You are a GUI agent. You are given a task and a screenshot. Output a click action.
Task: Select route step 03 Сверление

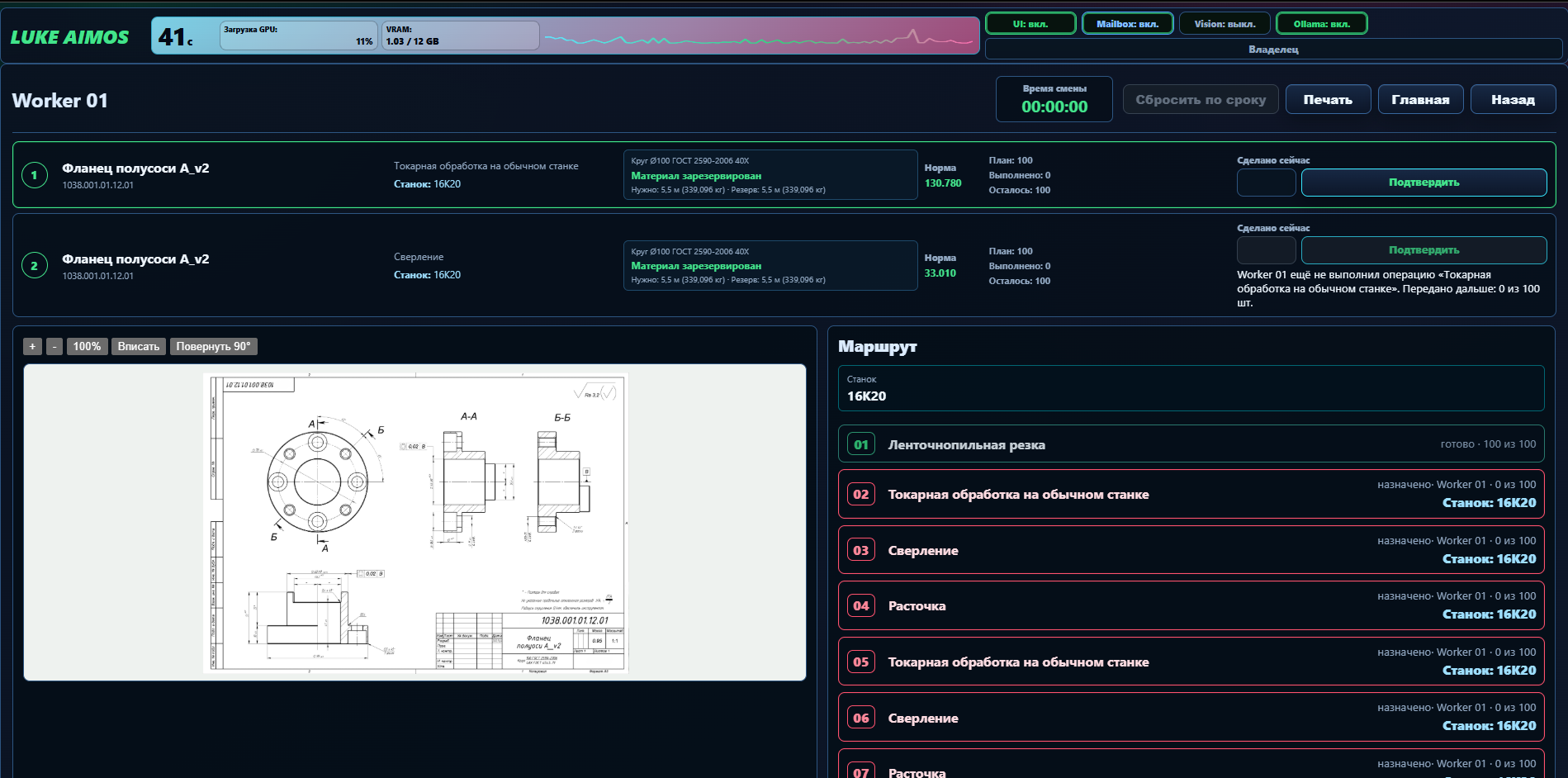[x=1191, y=550]
